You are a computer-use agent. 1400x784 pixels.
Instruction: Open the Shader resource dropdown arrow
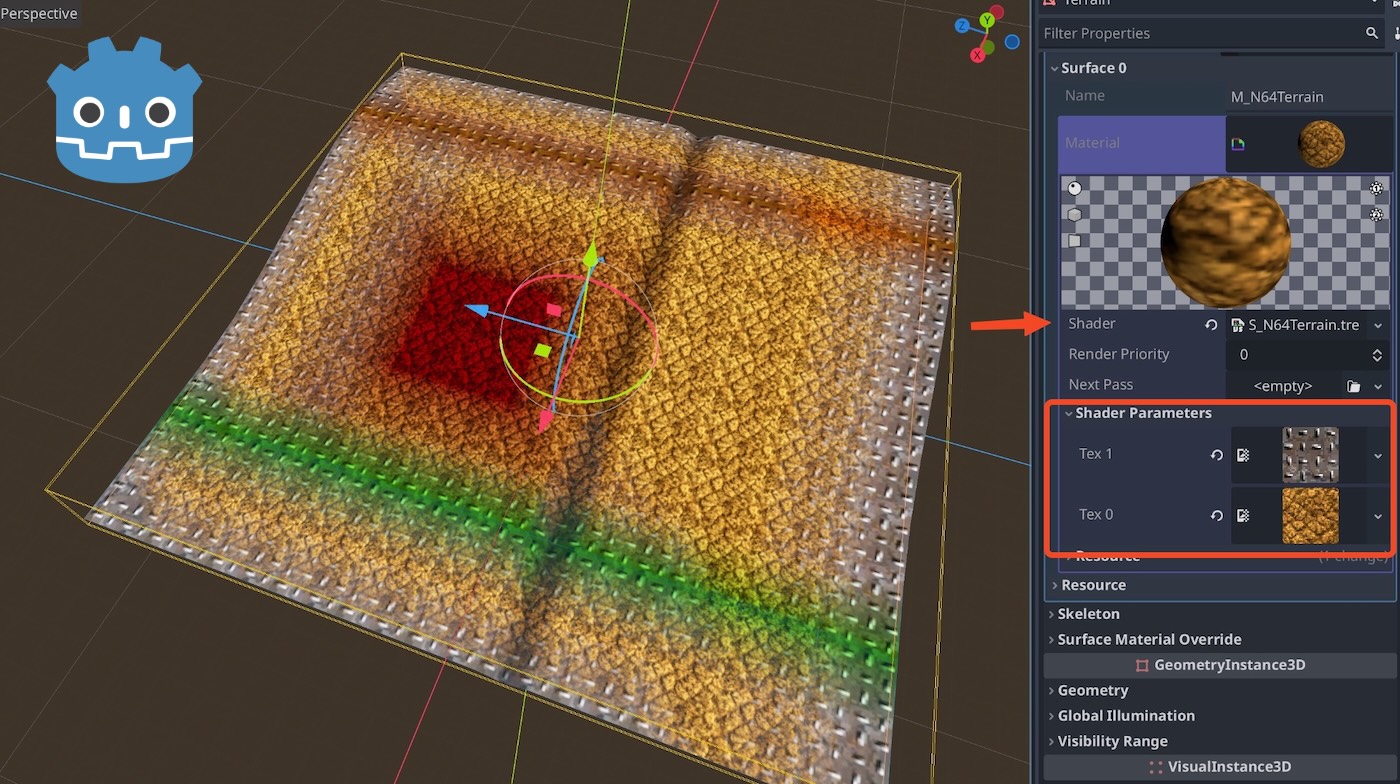pos(1378,325)
